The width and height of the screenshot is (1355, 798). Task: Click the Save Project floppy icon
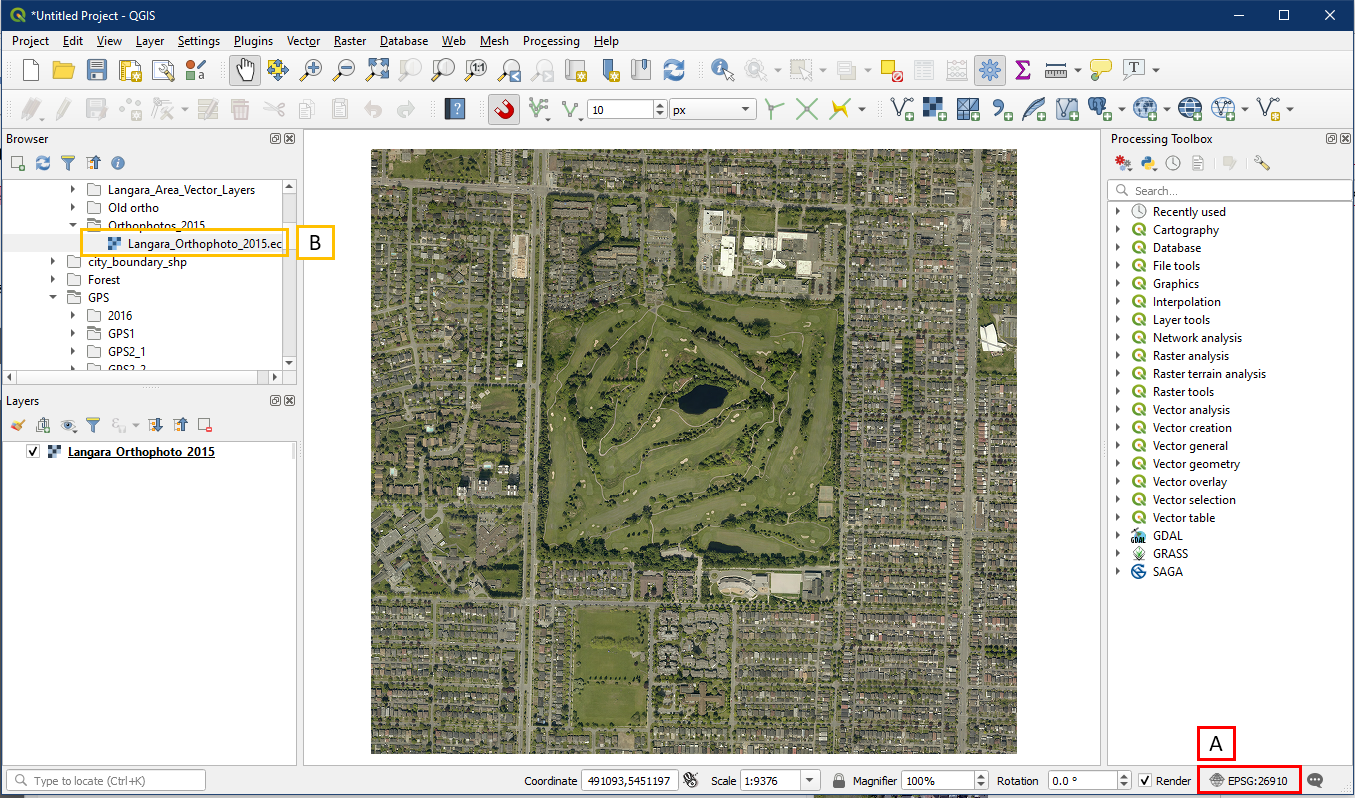pyautogui.click(x=96, y=70)
